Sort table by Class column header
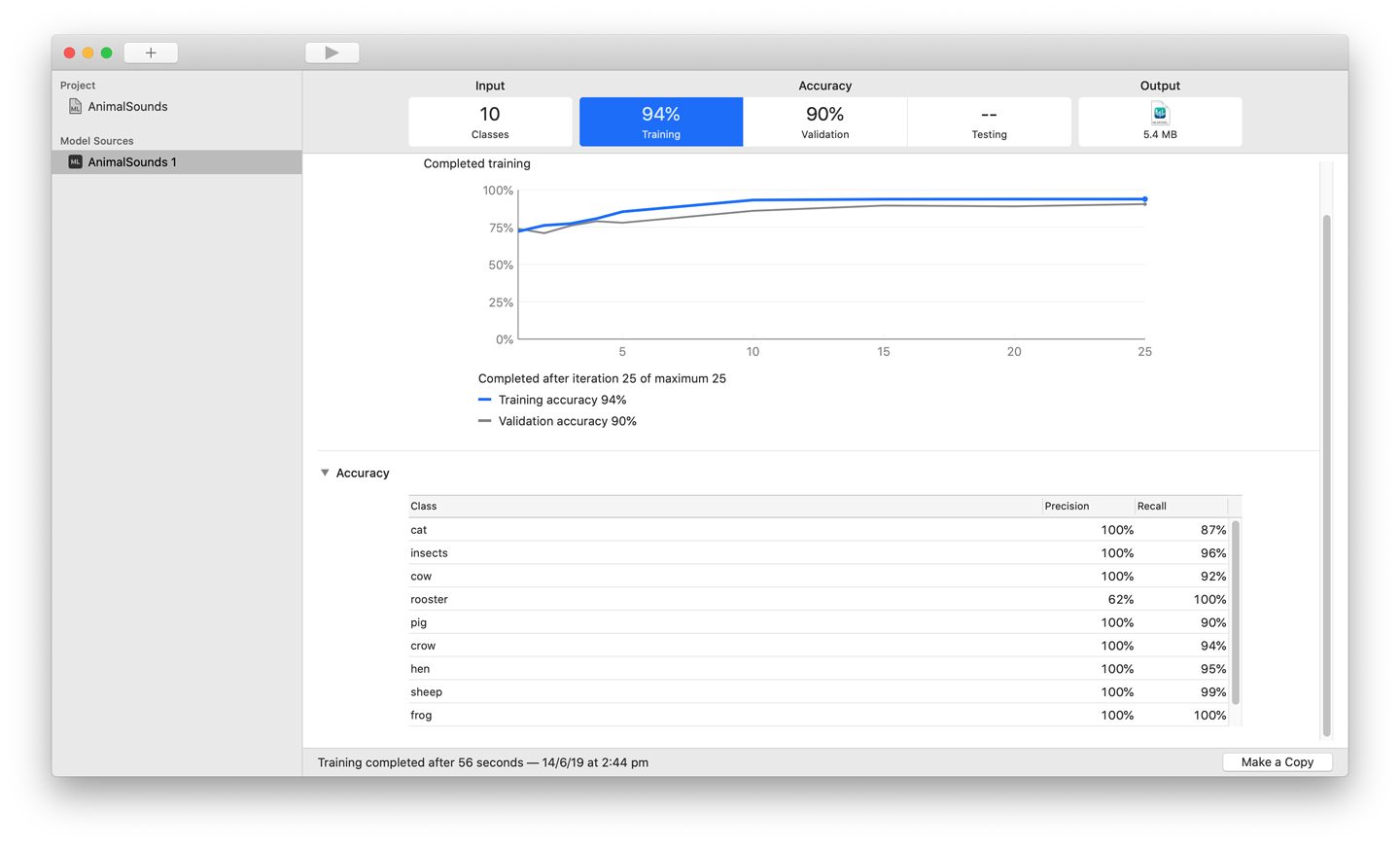This screenshot has width=1400, height=845. tap(724, 506)
